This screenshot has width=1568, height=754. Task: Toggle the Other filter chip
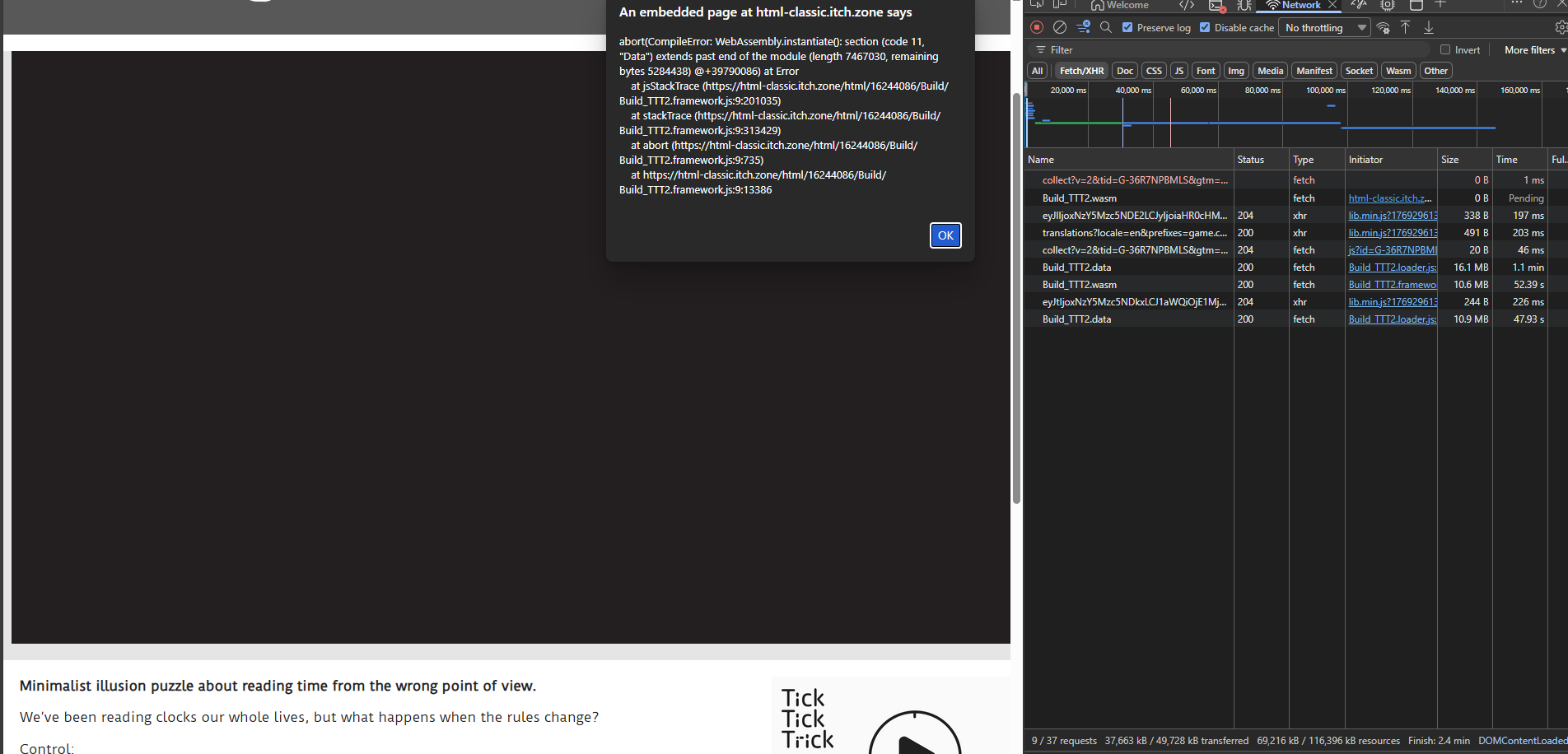[1435, 71]
